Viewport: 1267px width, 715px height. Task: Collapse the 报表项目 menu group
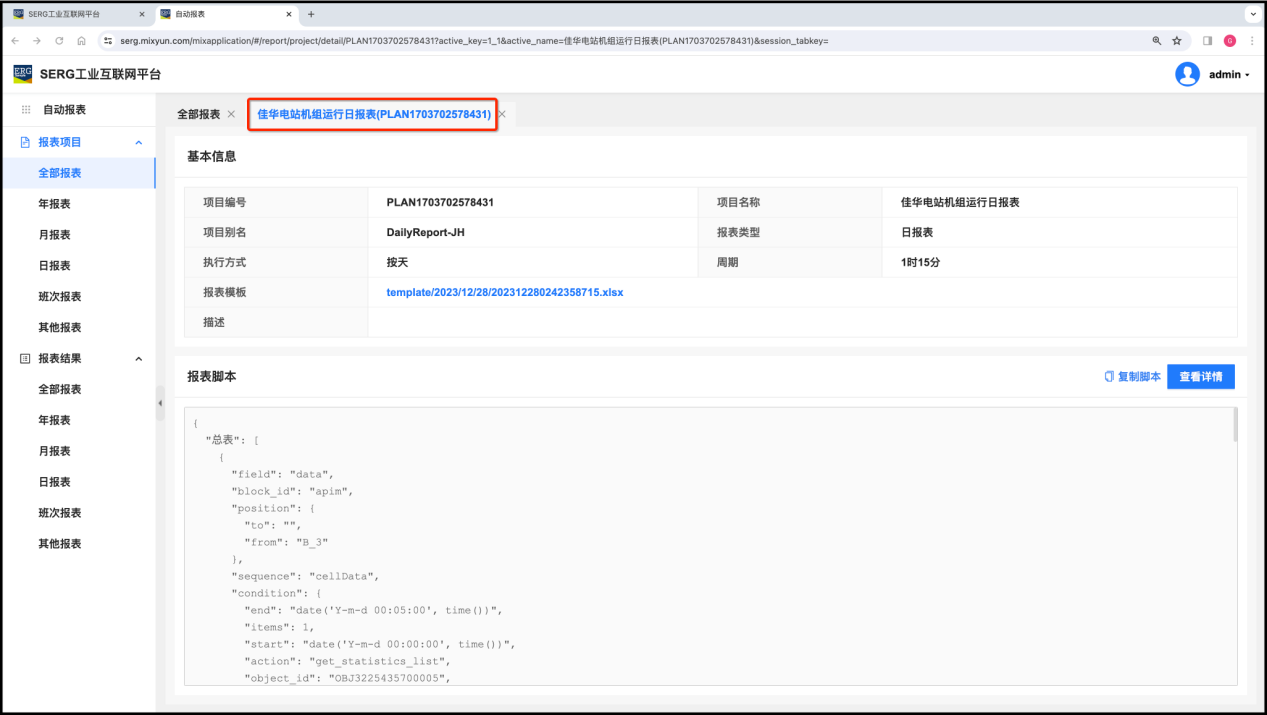(x=139, y=143)
